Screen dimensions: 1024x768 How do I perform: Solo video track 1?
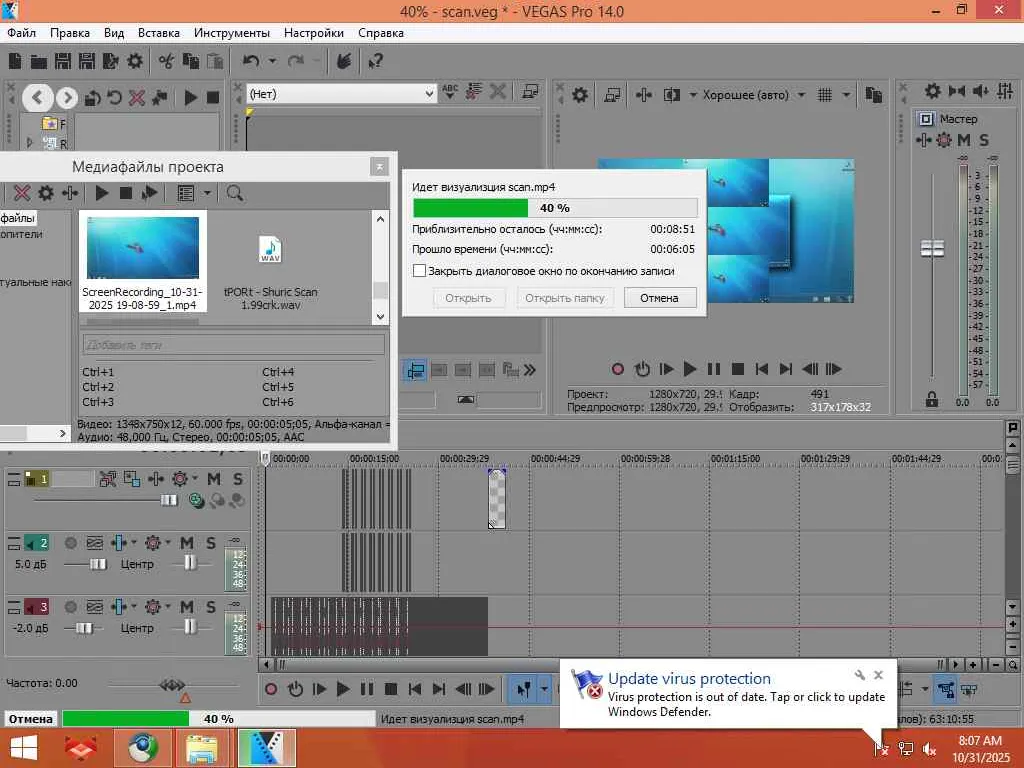click(x=238, y=479)
